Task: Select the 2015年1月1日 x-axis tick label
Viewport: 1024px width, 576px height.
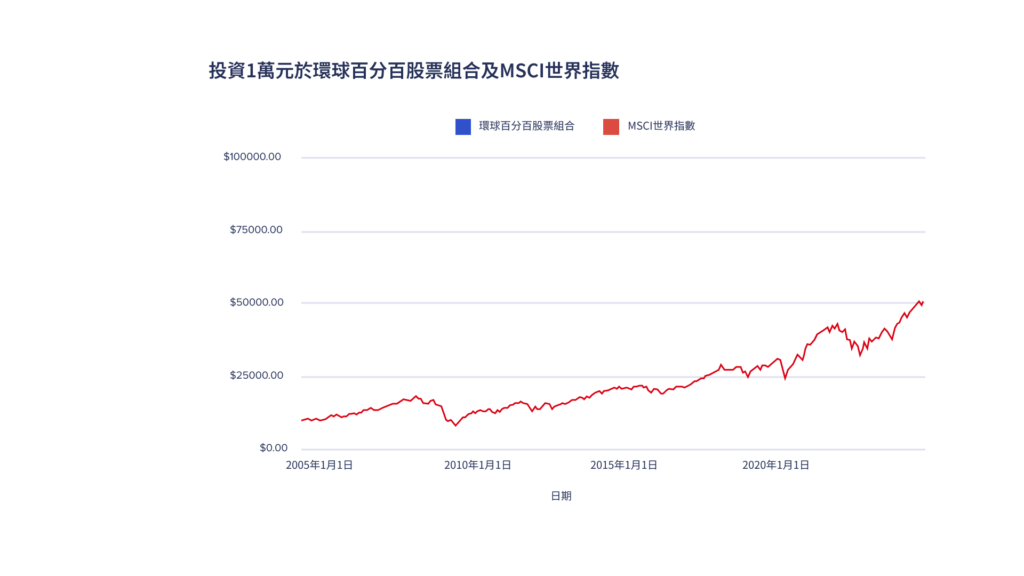Action: (624, 465)
